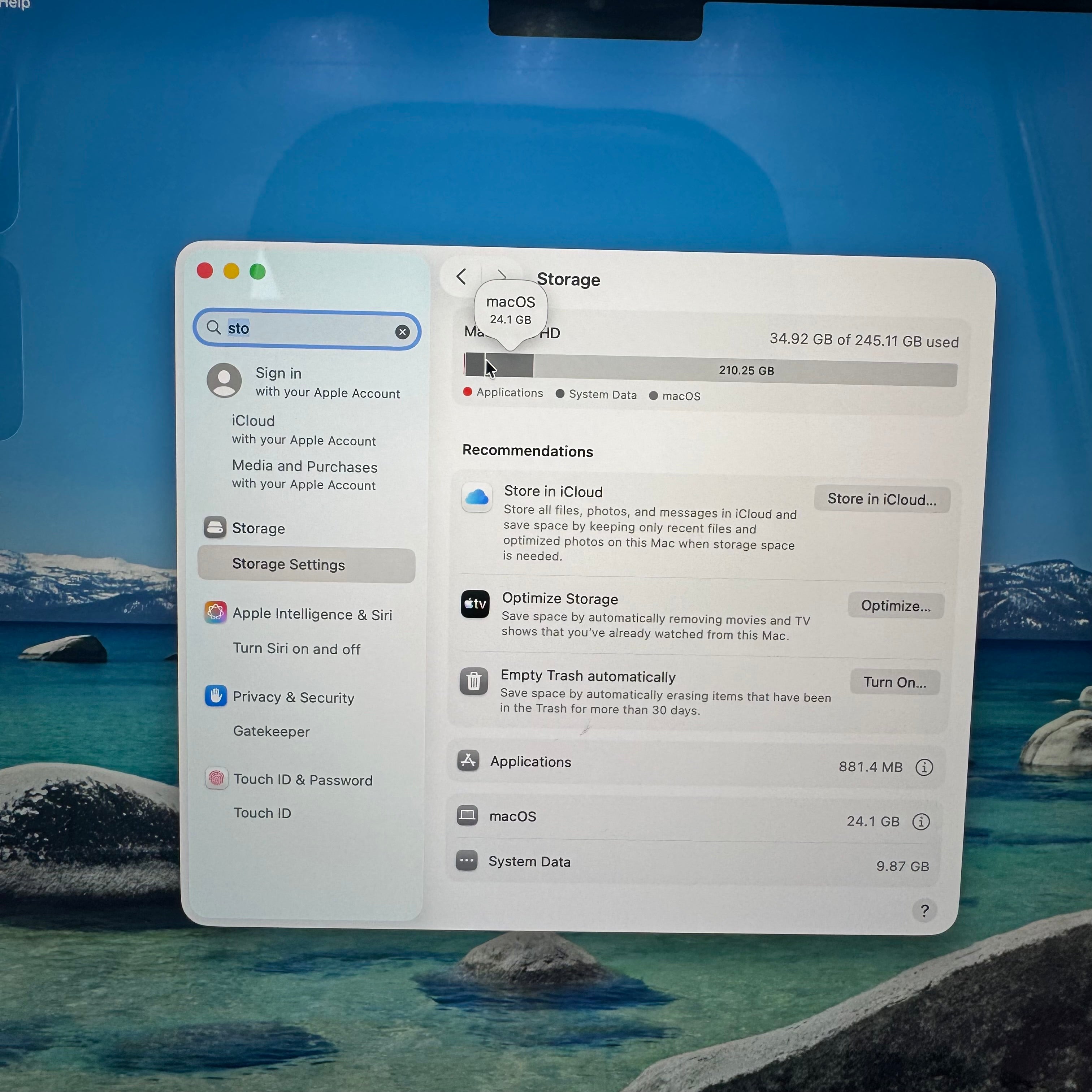Screen dimensions: 1092x1092
Task: Click the Trash can icon
Action: point(474,681)
